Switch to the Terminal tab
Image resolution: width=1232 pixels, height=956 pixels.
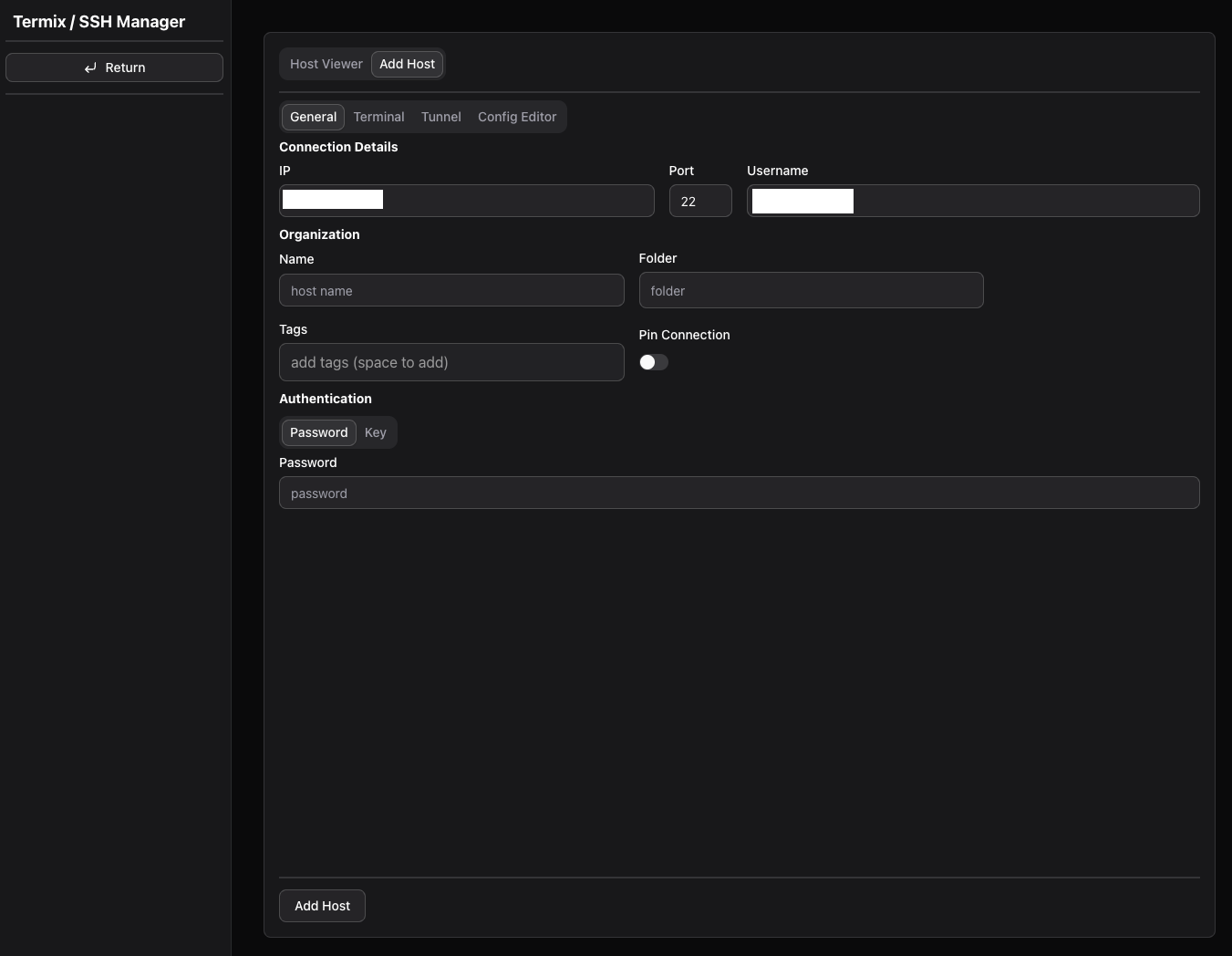[378, 117]
